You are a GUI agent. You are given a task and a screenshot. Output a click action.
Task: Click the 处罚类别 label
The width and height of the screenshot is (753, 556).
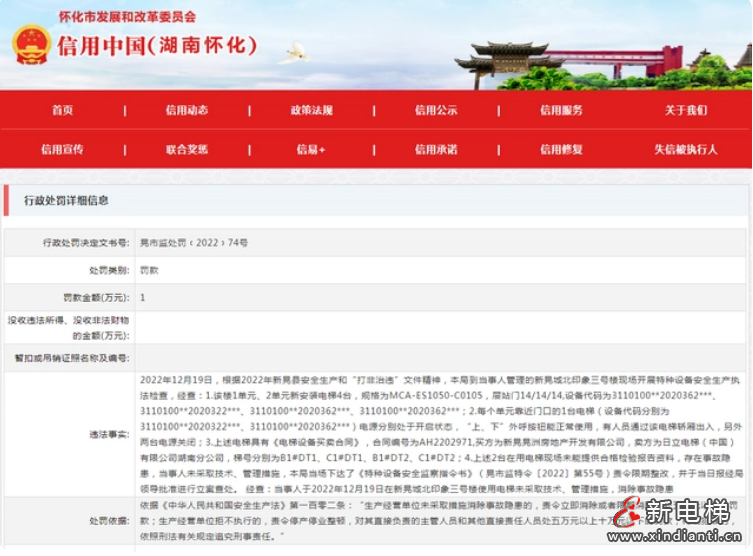coord(109,270)
